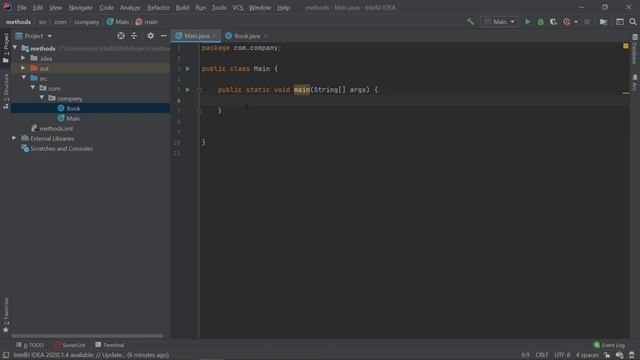Open Project Structure from the toolbar
Image resolution: width=640 pixels, height=360 pixels.
pos(603,22)
